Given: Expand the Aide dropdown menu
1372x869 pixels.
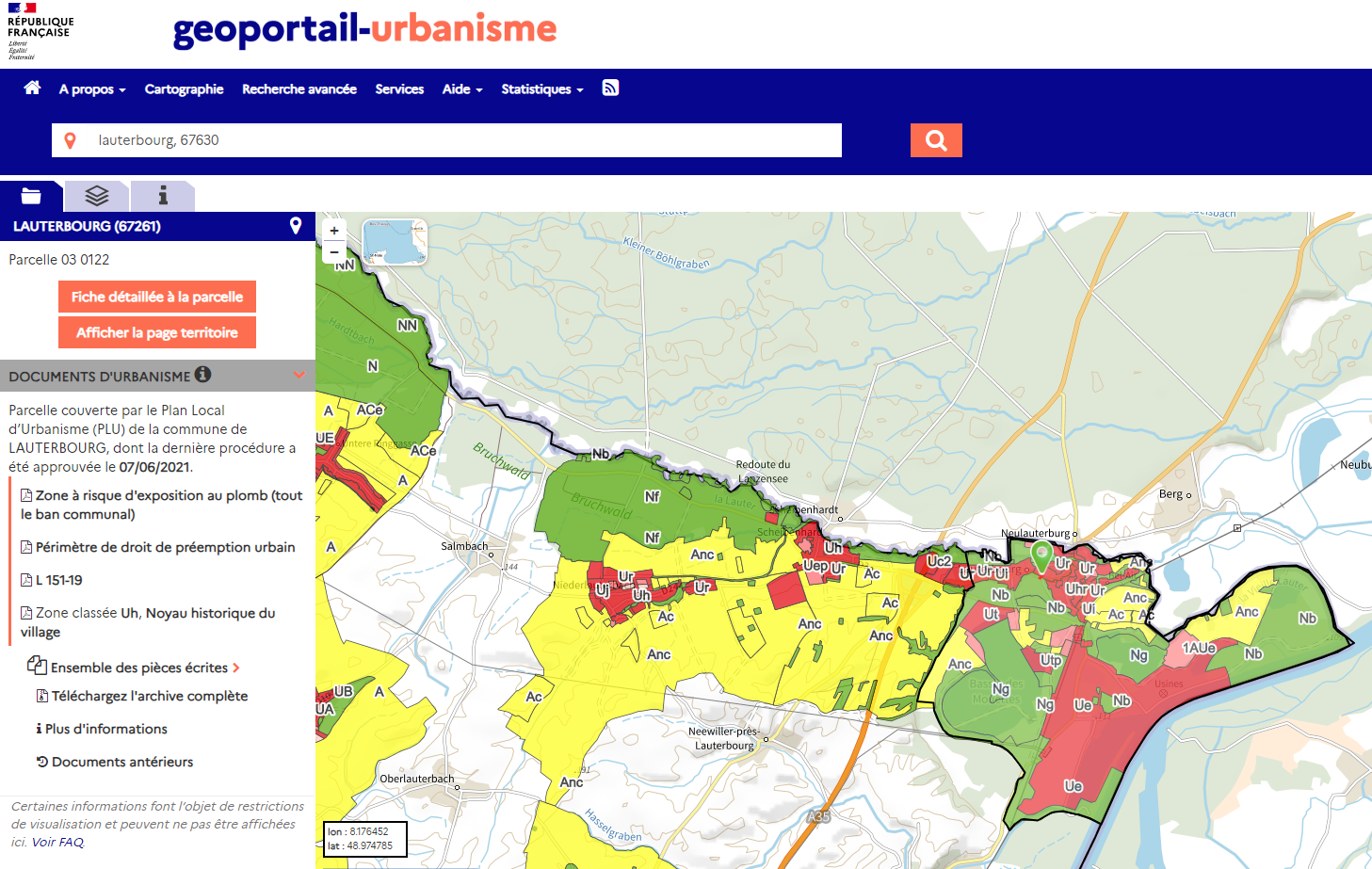Looking at the screenshot, I should 462,89.
